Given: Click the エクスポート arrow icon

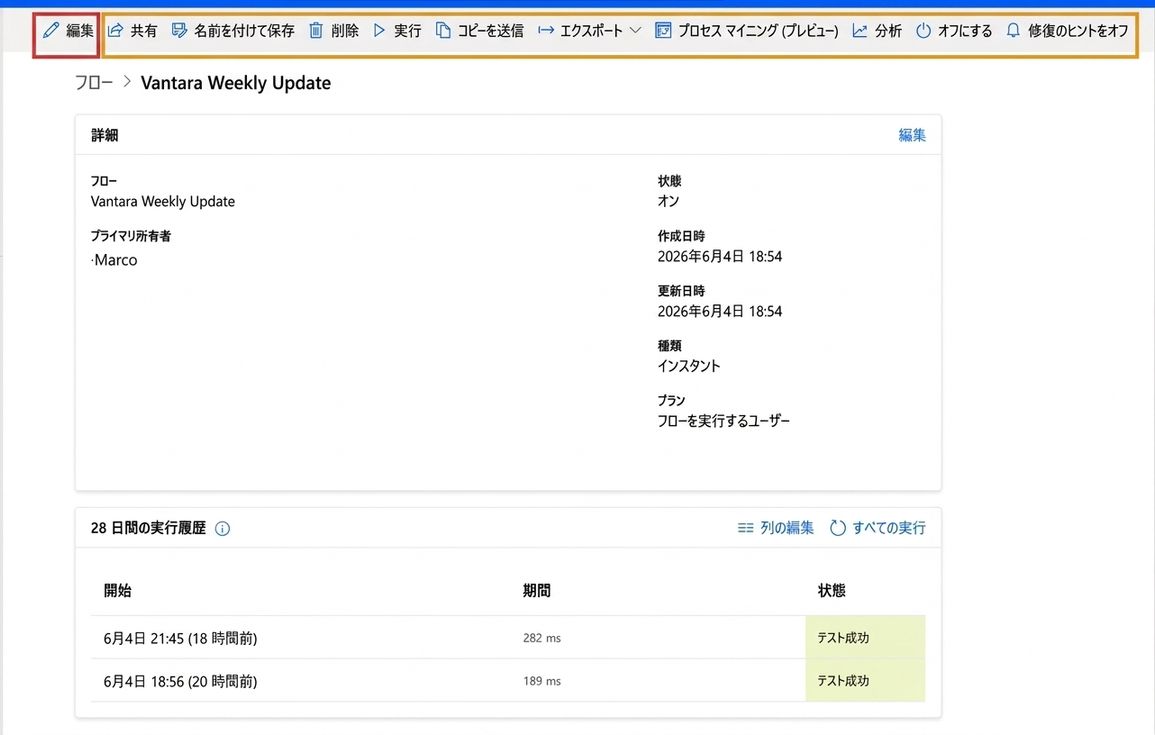Looking at the screenshot, I should click(x=546, y=30).
